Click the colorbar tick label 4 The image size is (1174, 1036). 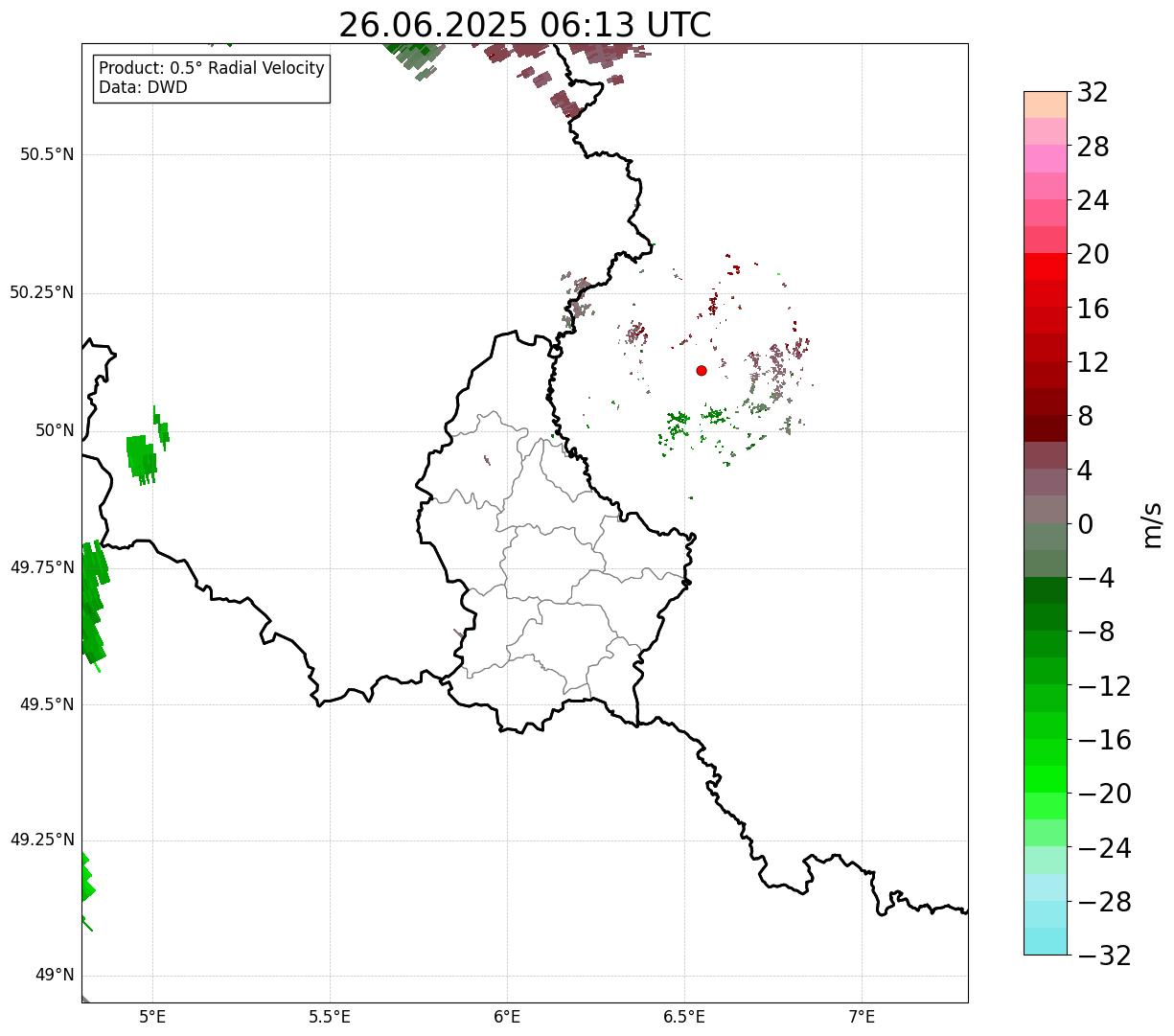coord(1085,471)
